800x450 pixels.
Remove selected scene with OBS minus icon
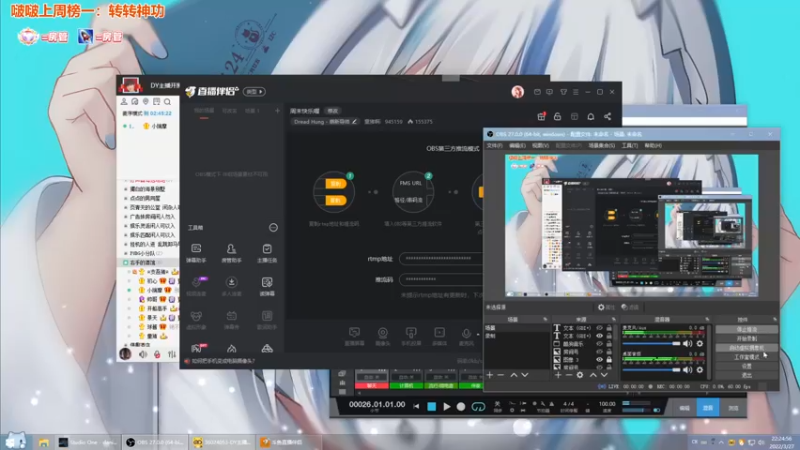501,375
